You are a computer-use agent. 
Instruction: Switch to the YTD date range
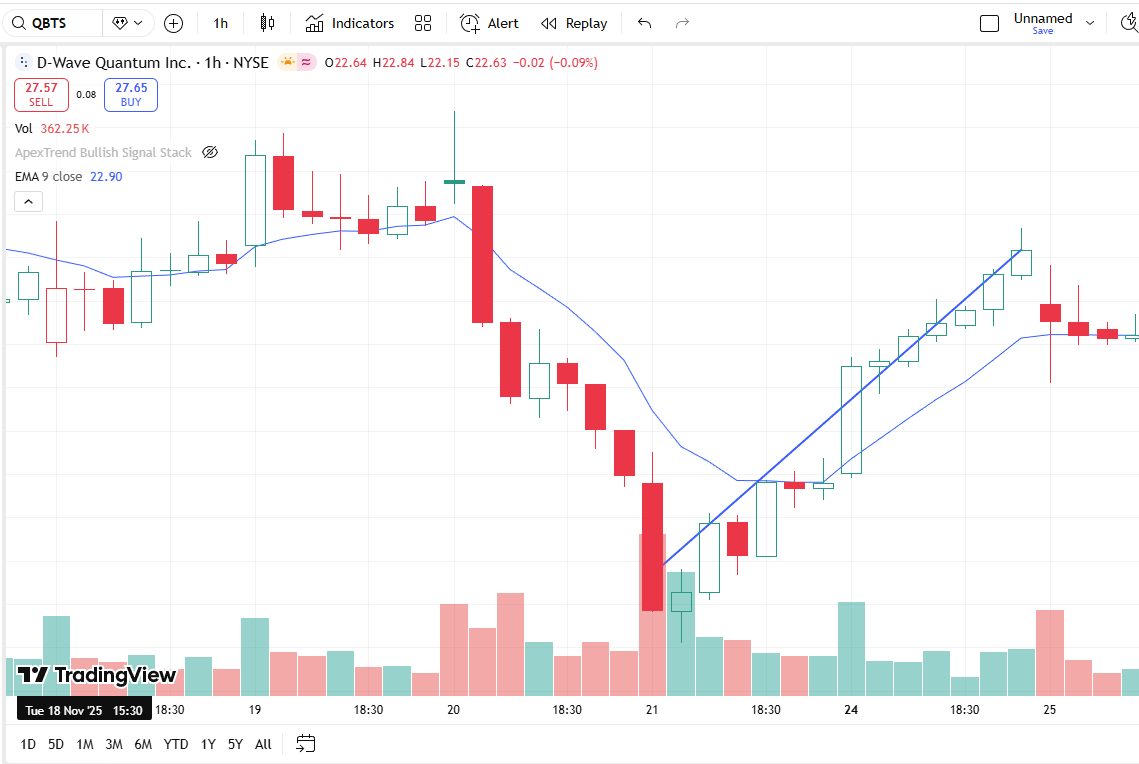coord(176,744)
